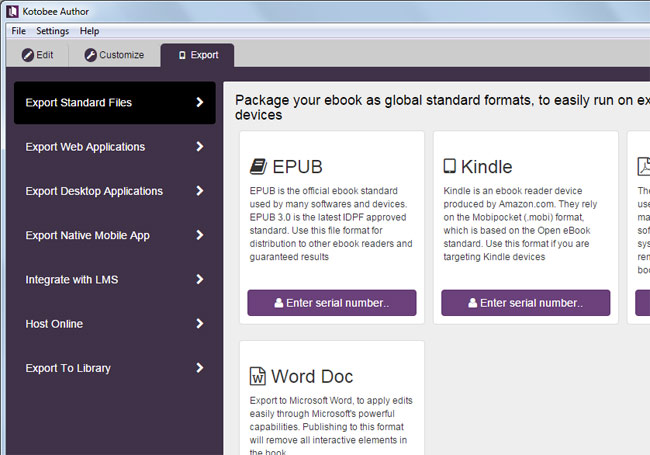Viewport: 650px width, 455px height.
Task: Click user icon in Kindle serial number button
Action: click(x=473, y=303)
